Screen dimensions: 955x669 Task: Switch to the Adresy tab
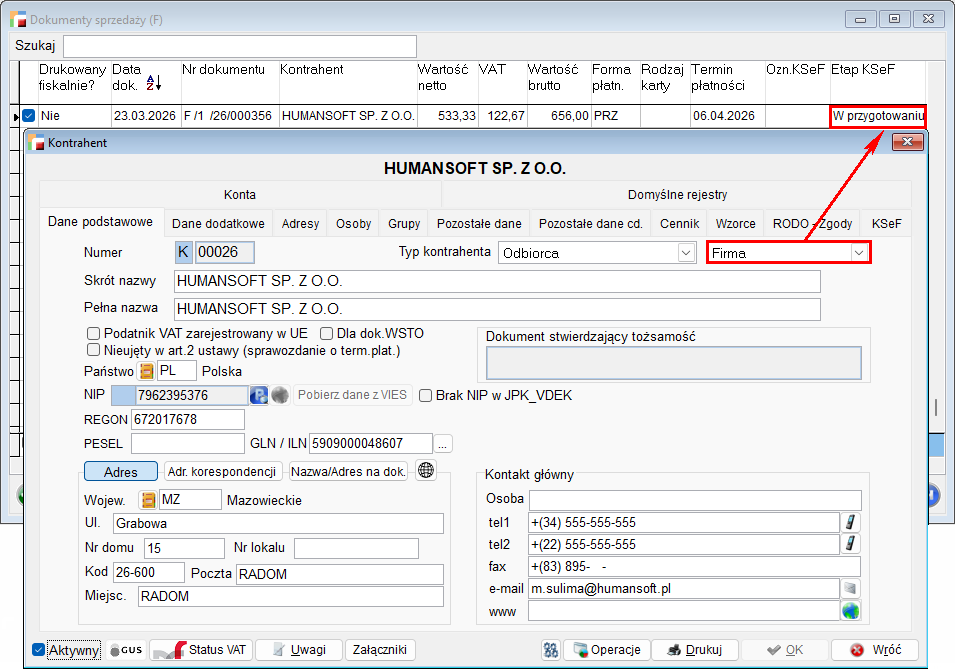(300, 224)
